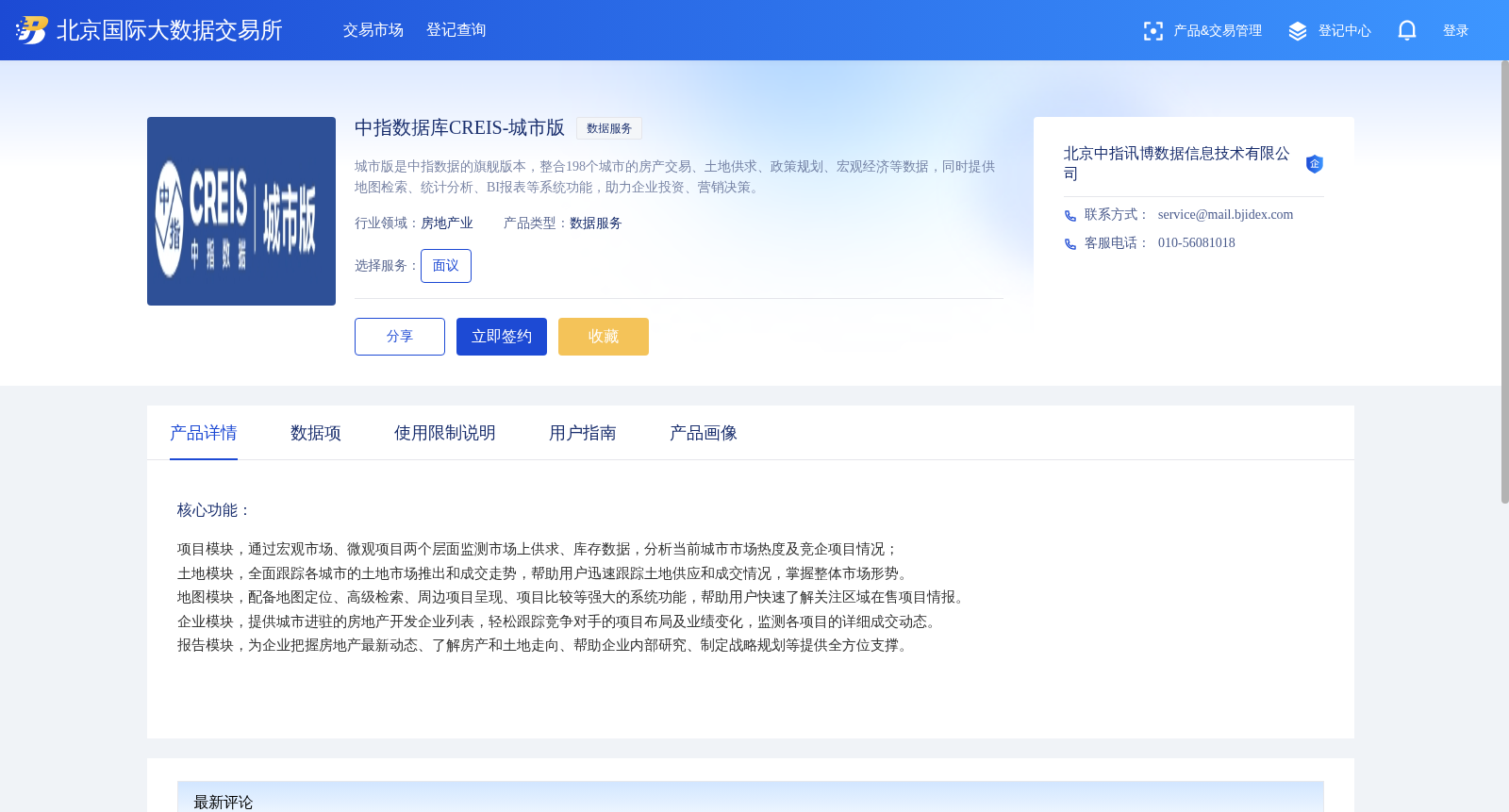This screenshot has height=812, width=1509.
Task: Click the 数据服务 product type value
Action: tap(596, 224)
